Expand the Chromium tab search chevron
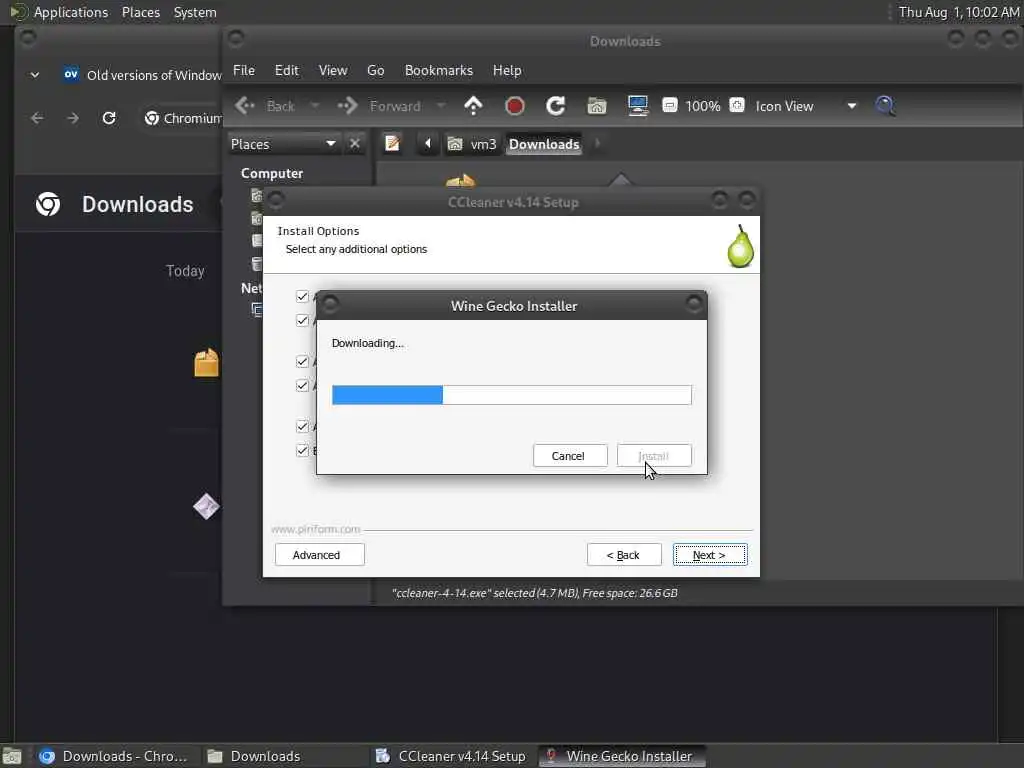 point(35,75)
